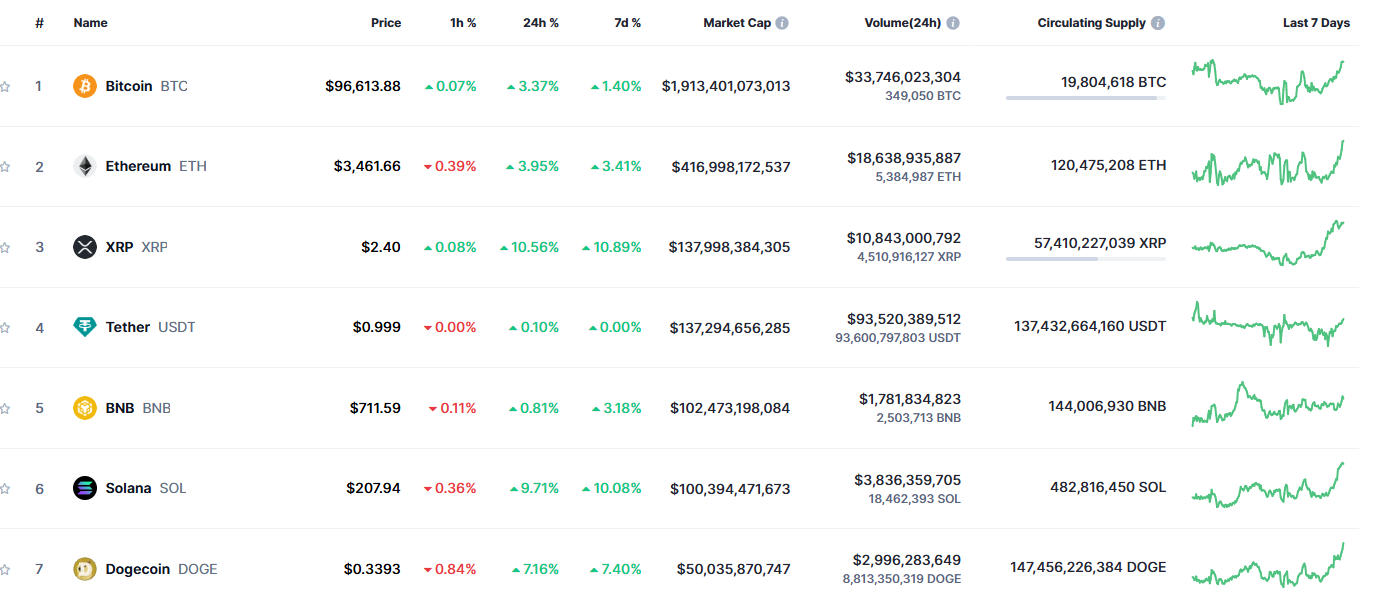The image size is (1375, 598).
Task: Open the Ethereum ETH name link
Action: coord(156,166)
